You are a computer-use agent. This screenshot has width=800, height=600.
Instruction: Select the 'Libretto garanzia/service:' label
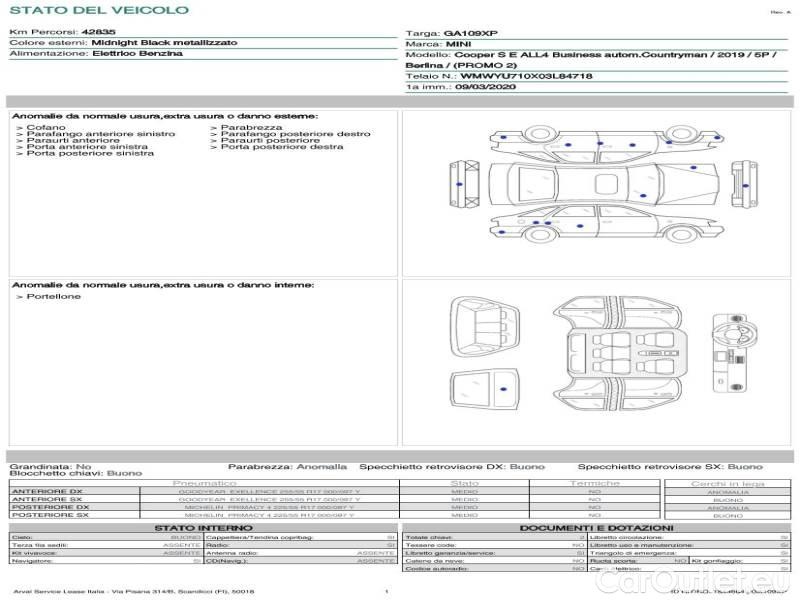pyautogui.click(x=450, y=553)
